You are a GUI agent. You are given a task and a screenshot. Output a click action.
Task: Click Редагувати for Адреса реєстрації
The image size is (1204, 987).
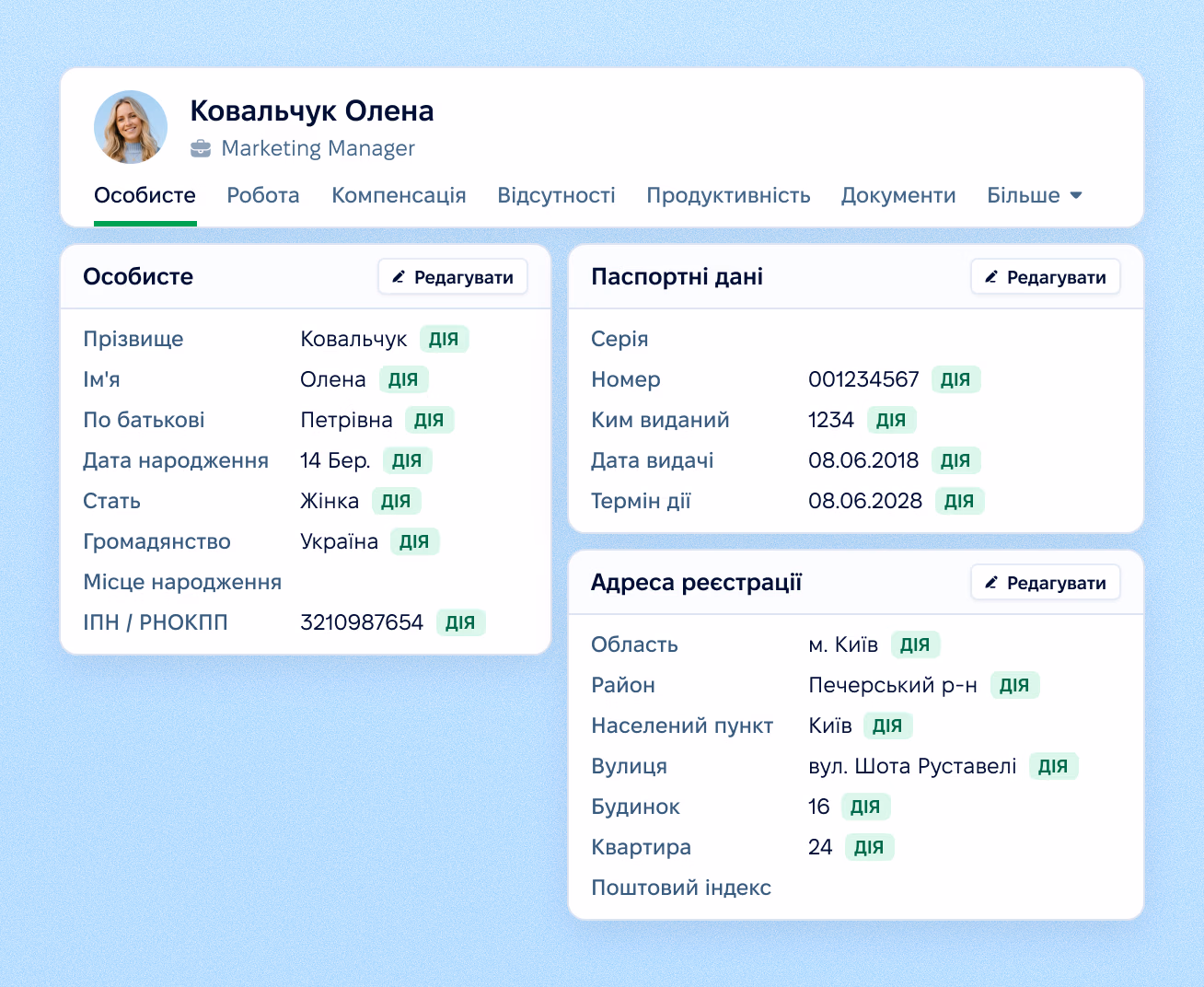click(1046, 583)
